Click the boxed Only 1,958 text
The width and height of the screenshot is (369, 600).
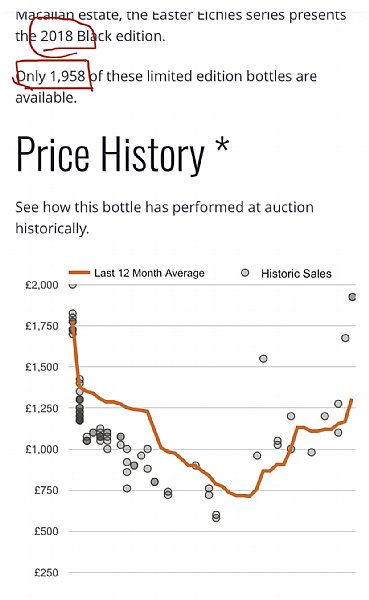pyautogui.click(x=51, y=76)
